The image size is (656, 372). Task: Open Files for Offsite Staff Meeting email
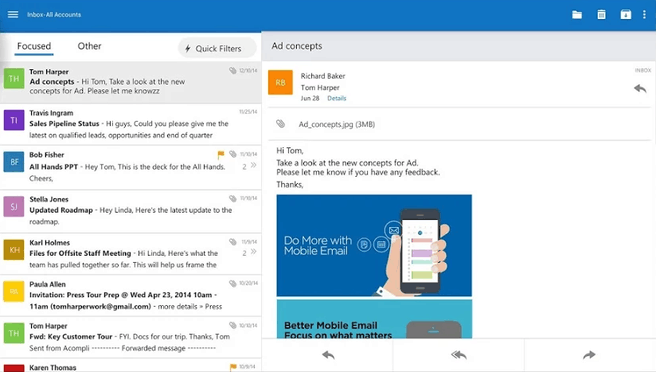[x=131, y=254]
